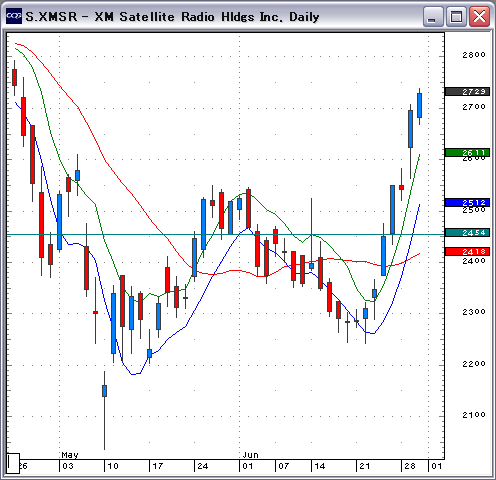The width and height of the screenshot is (496, 480).
Task: Click the 2200 price scale value
Action: pos(474,364)
